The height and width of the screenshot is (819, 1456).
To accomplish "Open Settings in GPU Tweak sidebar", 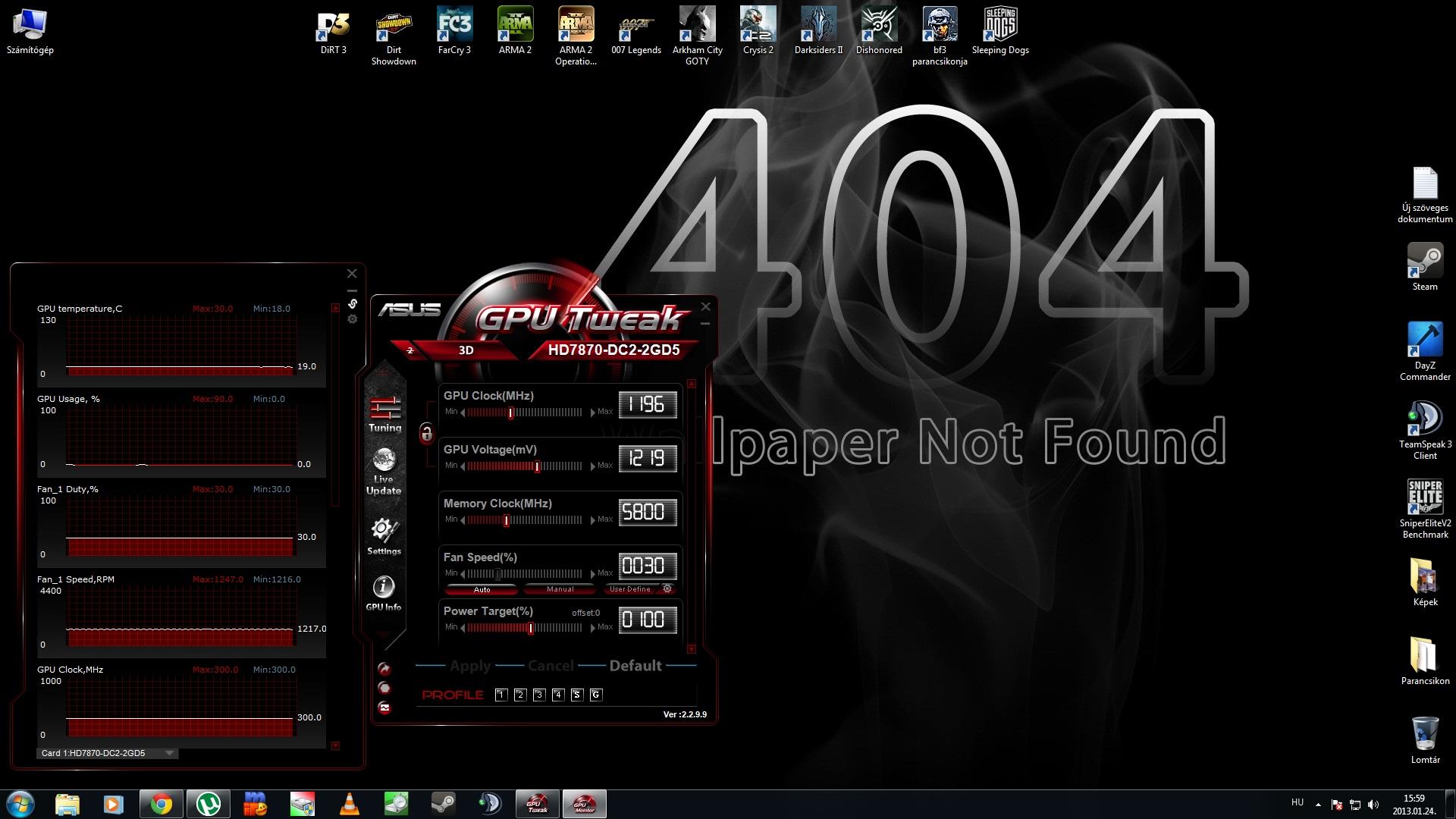I will point(384,537).
